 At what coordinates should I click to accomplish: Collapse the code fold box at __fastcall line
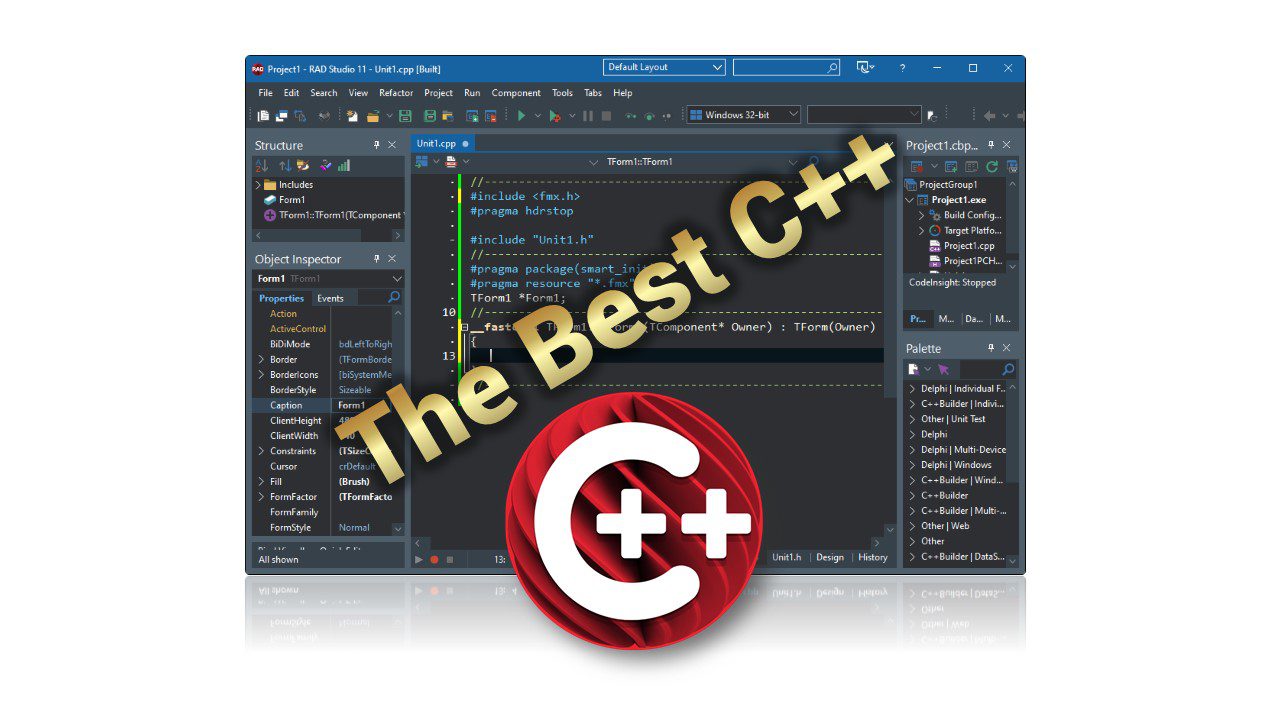pos(465,327)
